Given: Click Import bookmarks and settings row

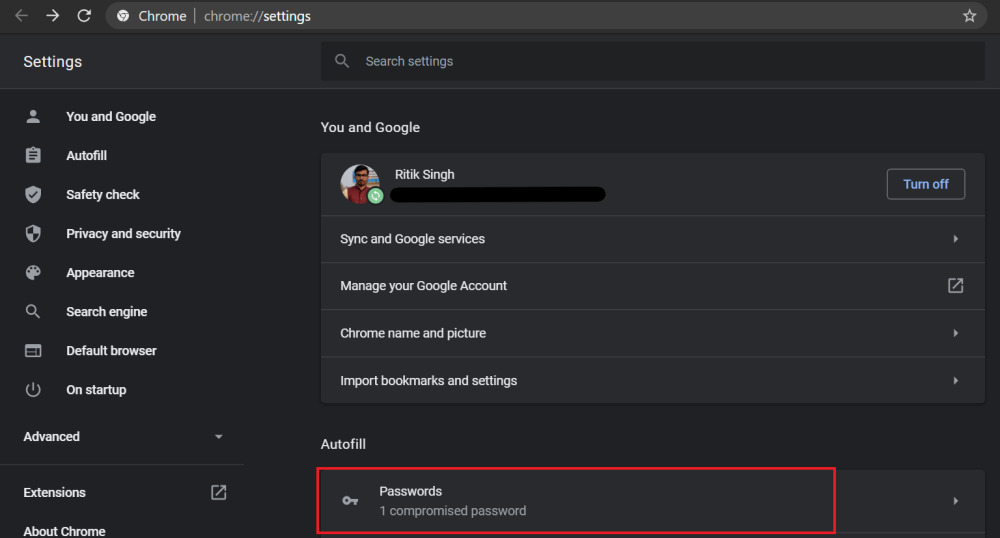Looking at the screenshot, I should point(652,381).
